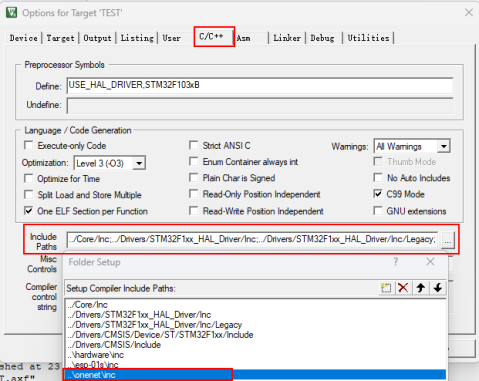Uncheck C99 Mode checkbox

tap(378, 194)
